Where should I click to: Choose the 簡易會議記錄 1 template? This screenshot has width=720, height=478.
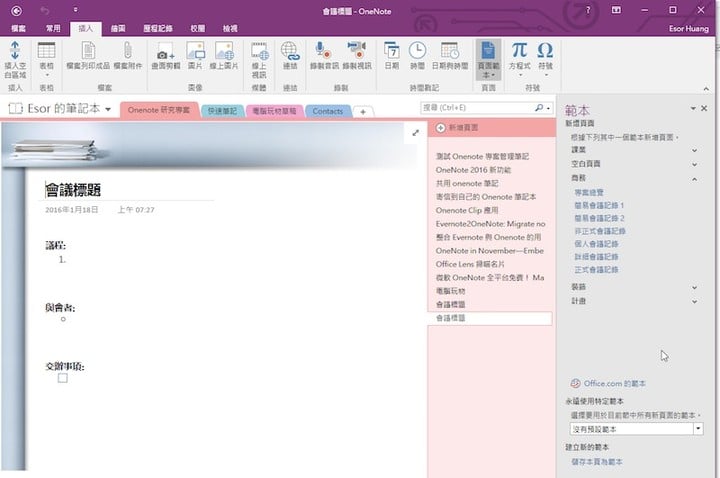[x=600, y=204]
